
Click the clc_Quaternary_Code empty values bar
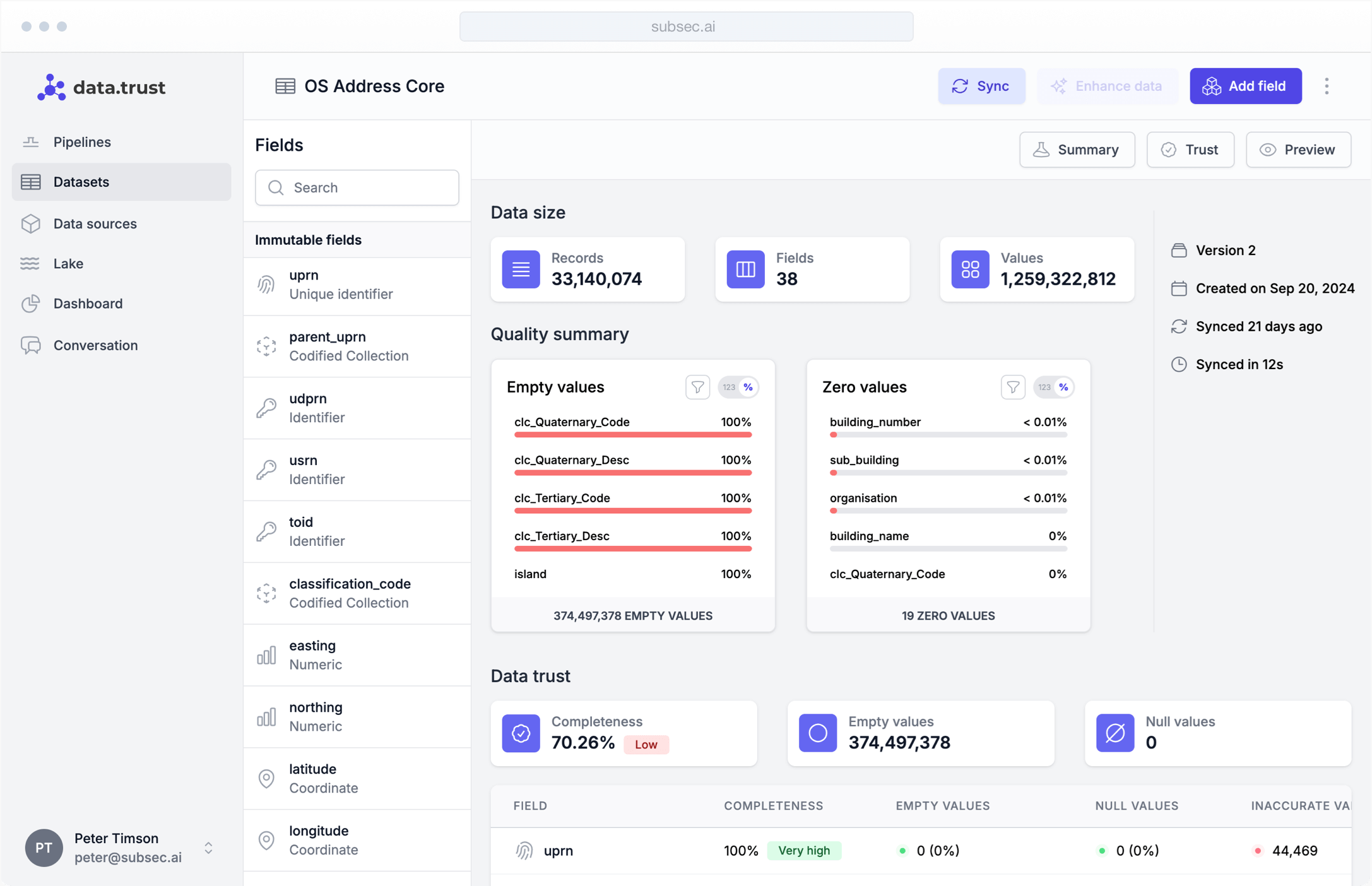632,434
